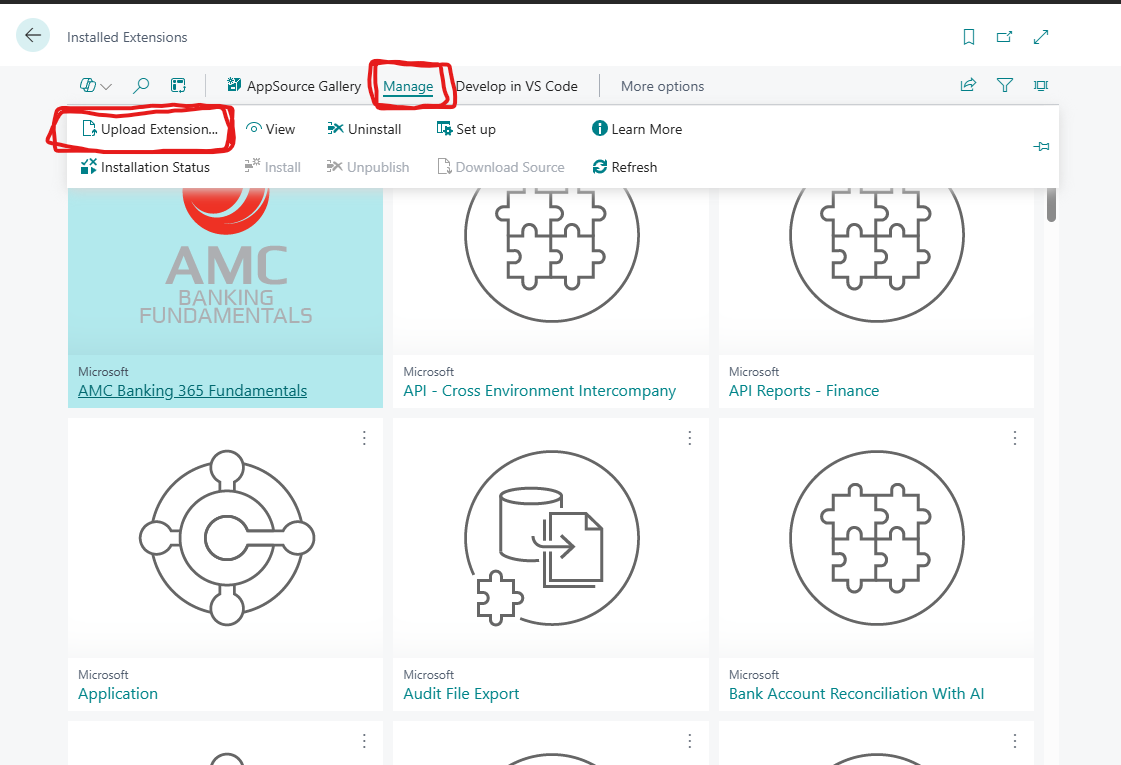The image size is (1121, 765).
Task: Open API Reports - Finance link
Action: pyautogui.click(x=804, y=391)
